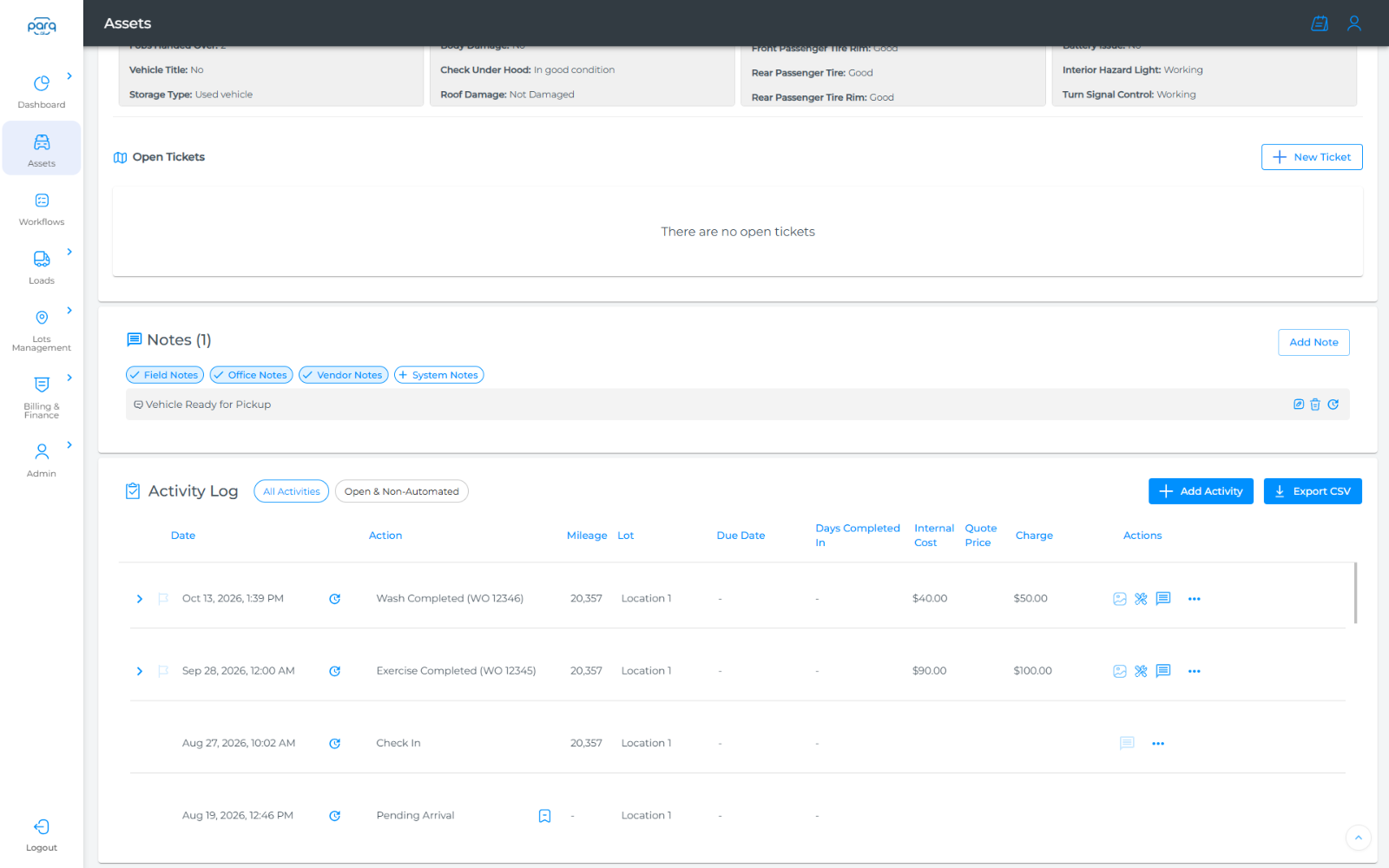
Task: Open more actions for the Exercise Completed row
Action: pos(1195,671)
